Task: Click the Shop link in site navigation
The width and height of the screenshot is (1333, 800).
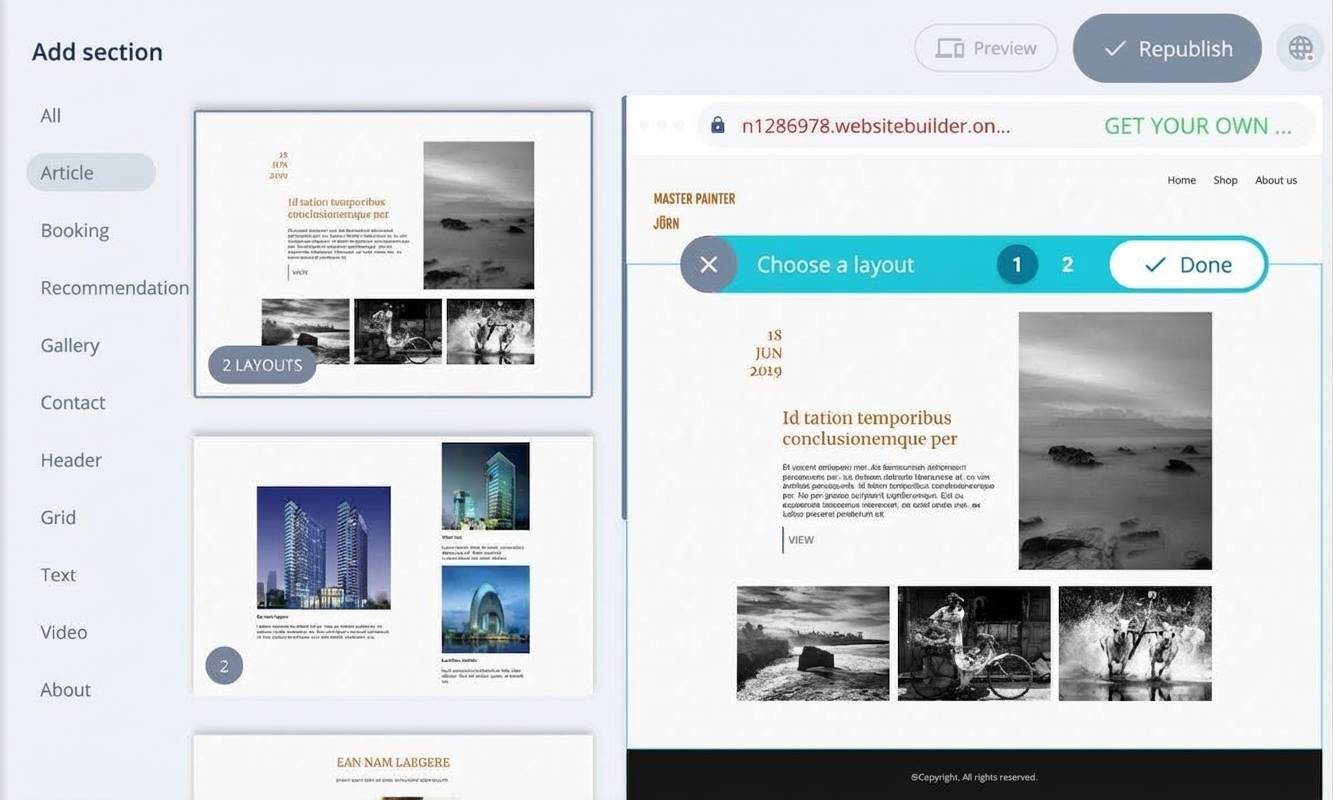Action: click(x=1225, y=181)
